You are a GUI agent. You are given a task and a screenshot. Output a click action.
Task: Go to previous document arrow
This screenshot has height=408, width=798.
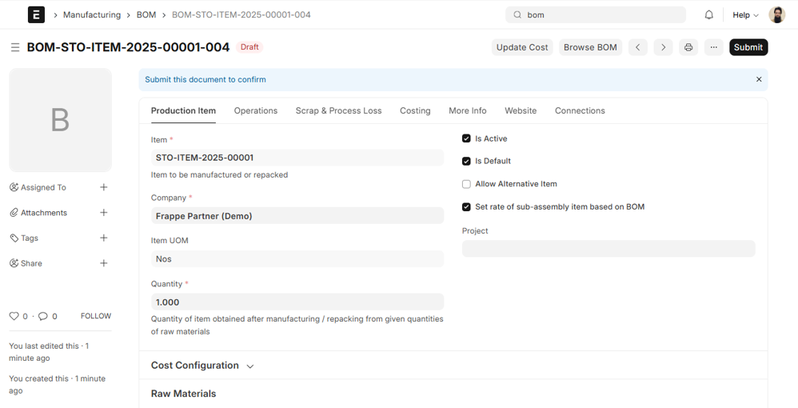pos(637,47)
